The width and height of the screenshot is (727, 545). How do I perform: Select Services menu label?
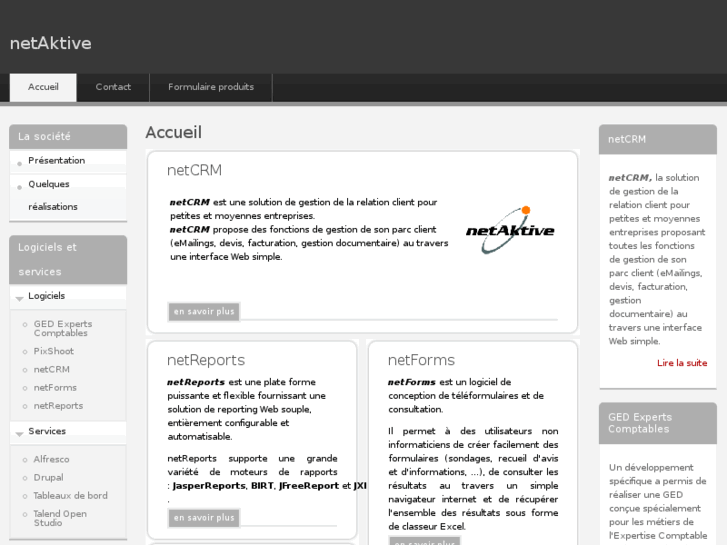click(47, 431)
